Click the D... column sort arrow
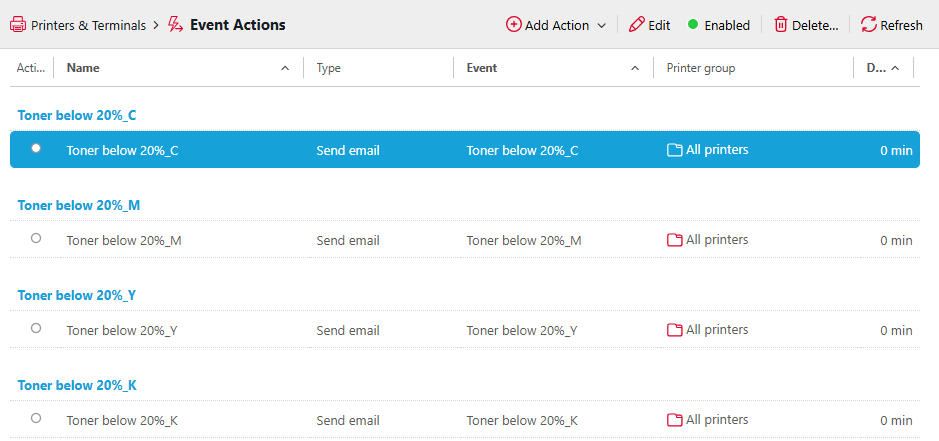The width and height of the screenshot is (939, 441). [895, 68]
